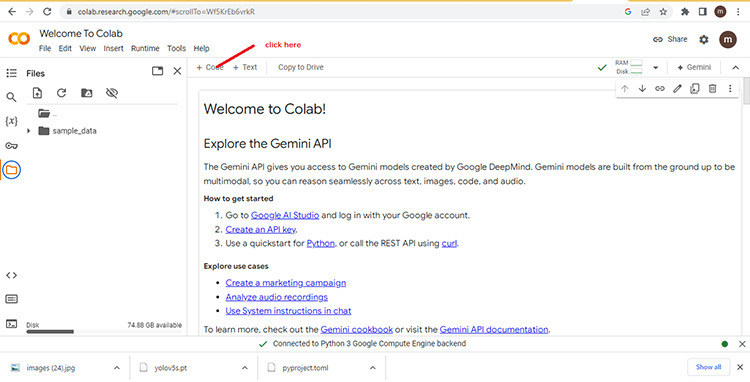This screenshot has height=382, width=750.
Task: Open the Google AI Studio link
Action: tap(285, 215)
